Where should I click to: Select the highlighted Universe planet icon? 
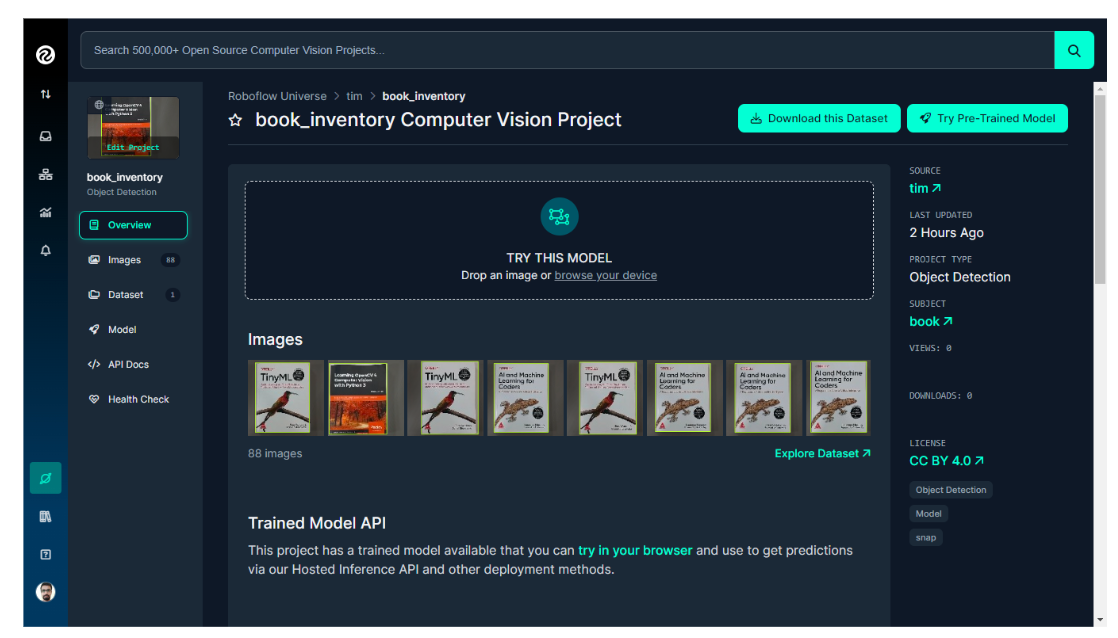click(x=46, y=478)
